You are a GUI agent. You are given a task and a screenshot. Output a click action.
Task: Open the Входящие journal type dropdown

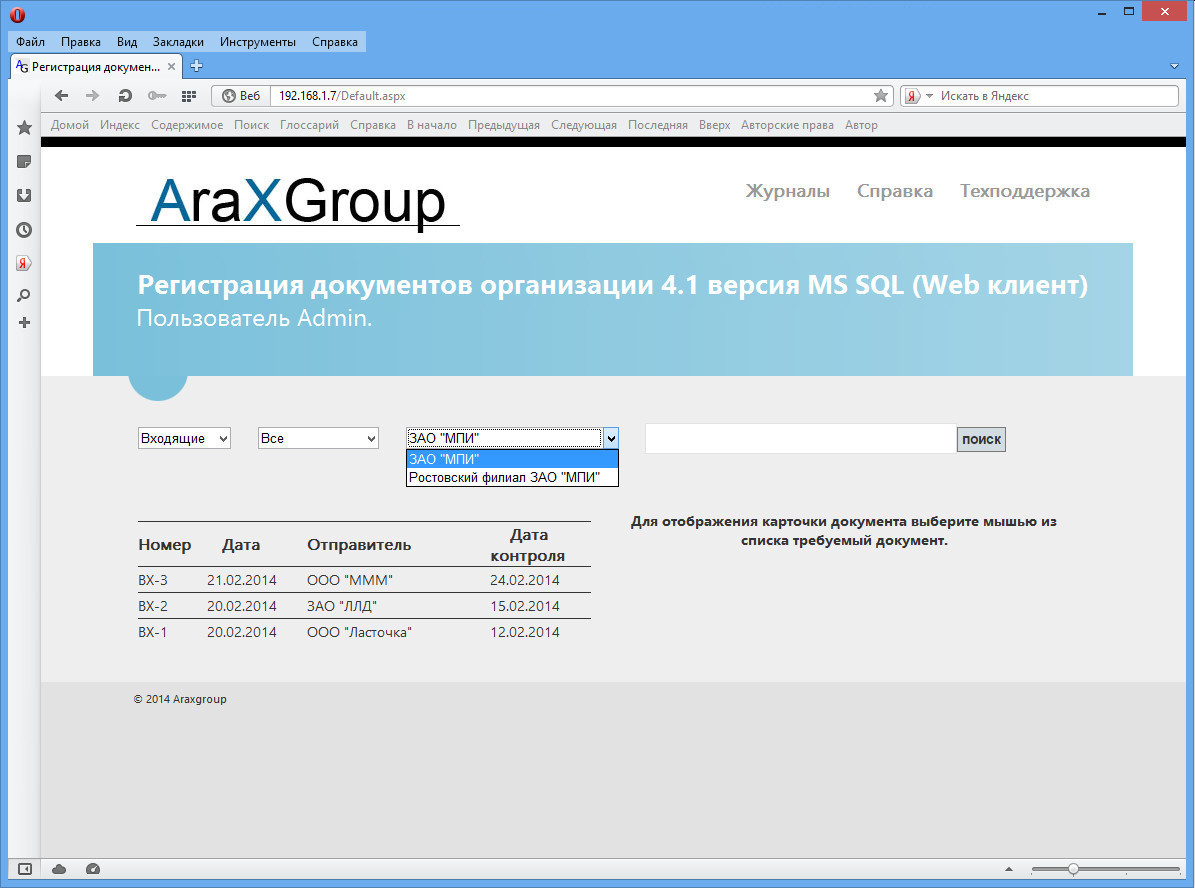[184, 438]
